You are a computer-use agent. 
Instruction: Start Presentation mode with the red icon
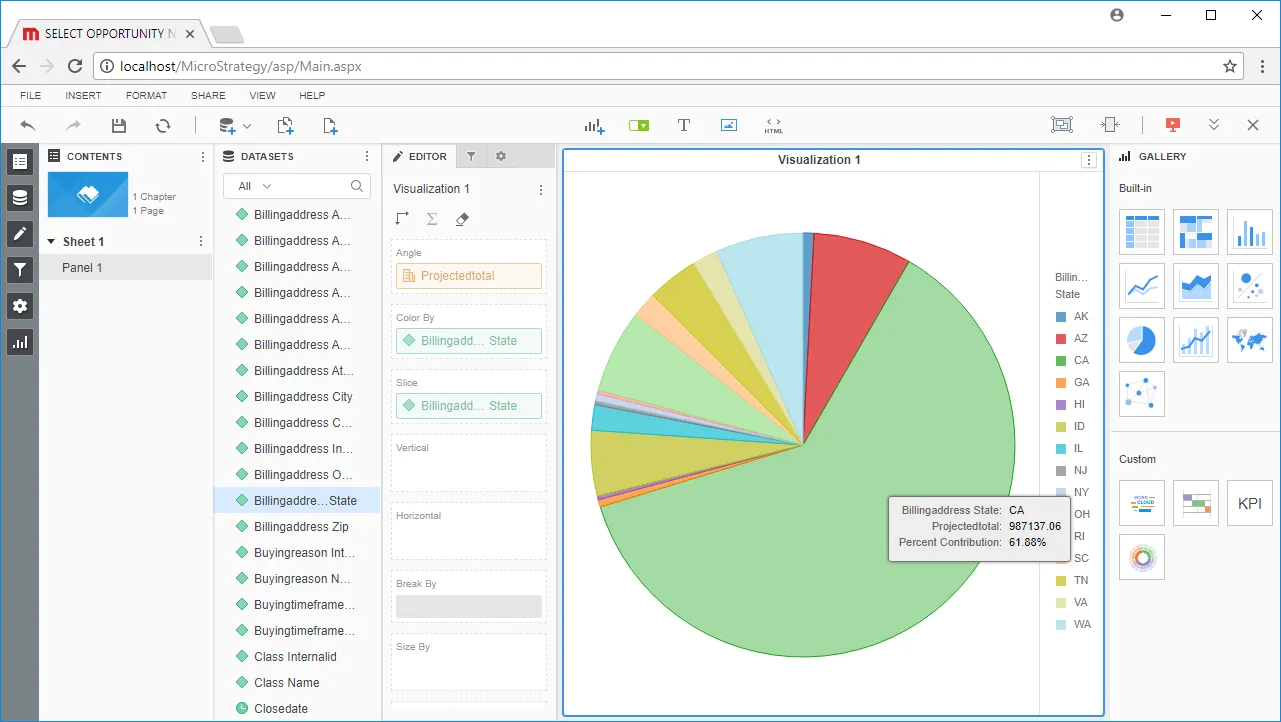1171,125
